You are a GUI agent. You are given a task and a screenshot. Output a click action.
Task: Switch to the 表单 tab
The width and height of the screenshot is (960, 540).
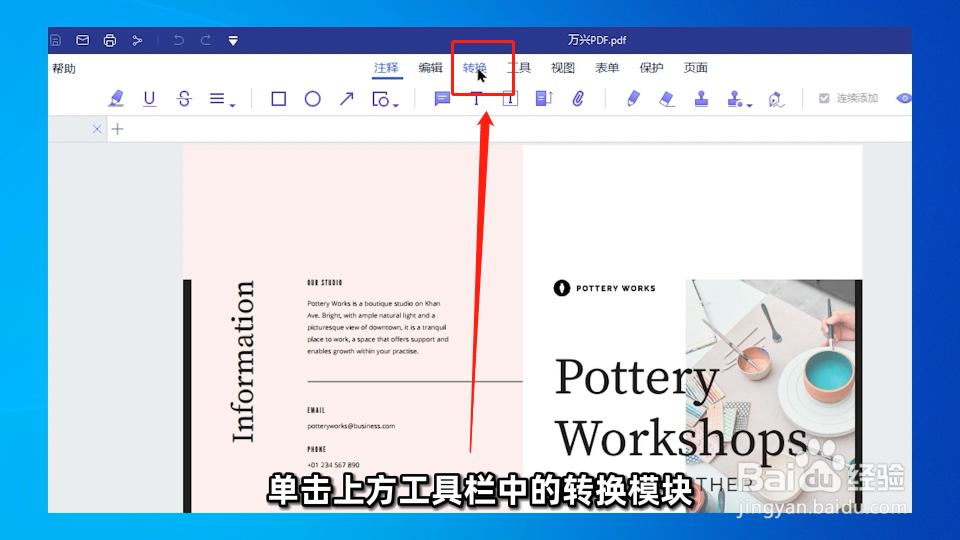[607, 68]
